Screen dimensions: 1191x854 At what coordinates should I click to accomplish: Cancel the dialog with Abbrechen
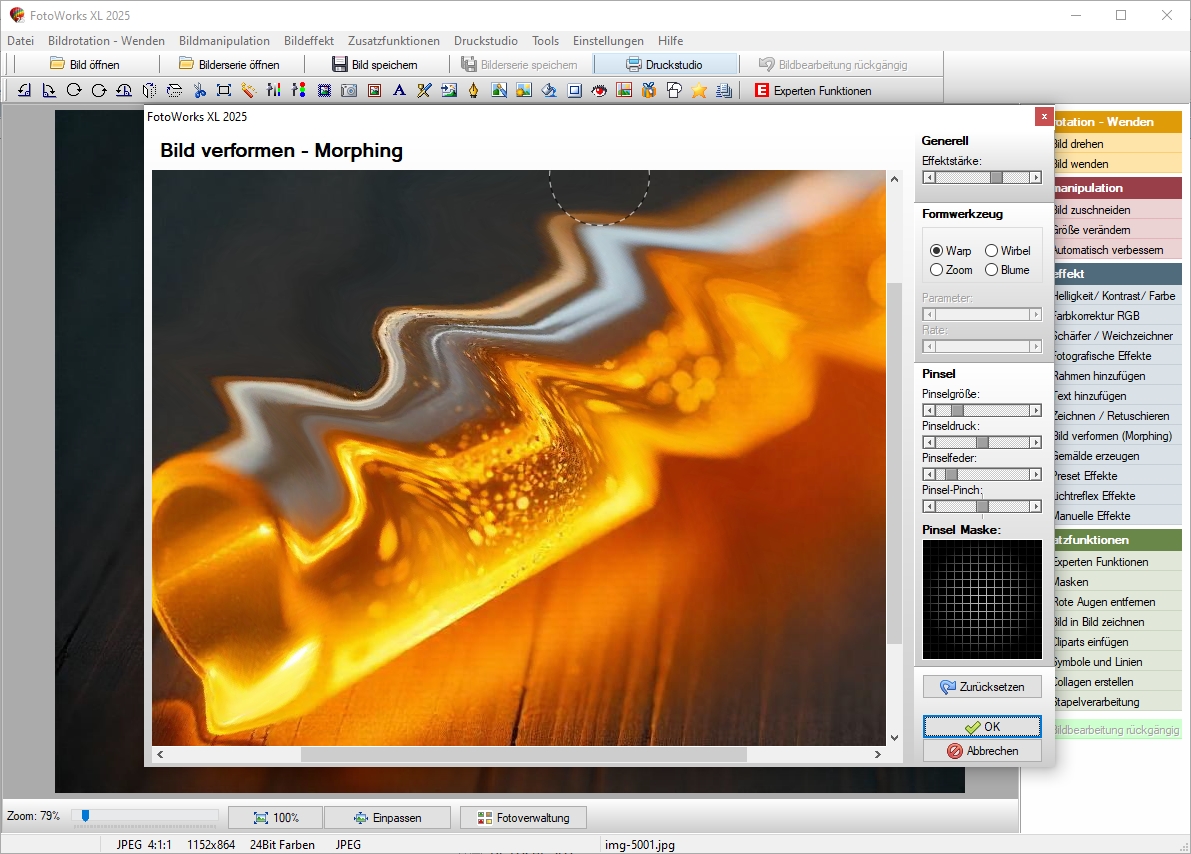tap(982, 751)
